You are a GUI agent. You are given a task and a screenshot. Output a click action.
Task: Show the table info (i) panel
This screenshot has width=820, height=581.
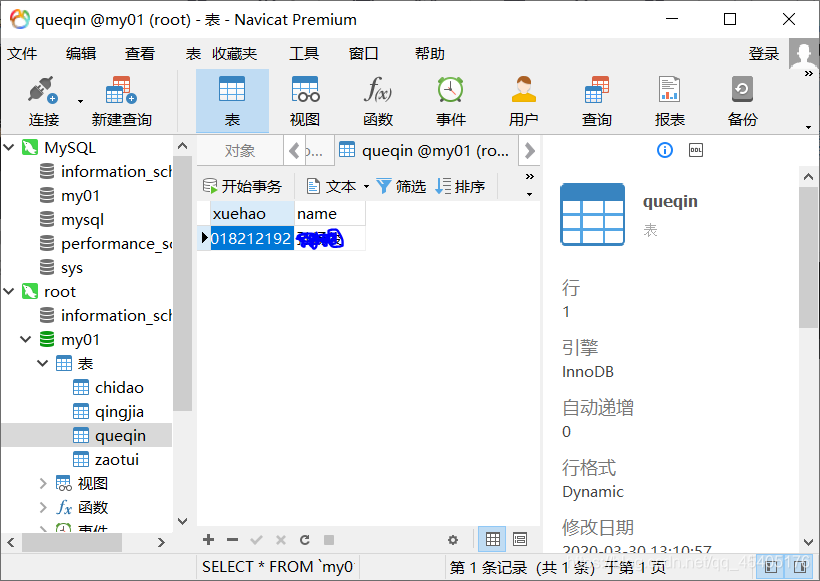(x=665, y=150)
